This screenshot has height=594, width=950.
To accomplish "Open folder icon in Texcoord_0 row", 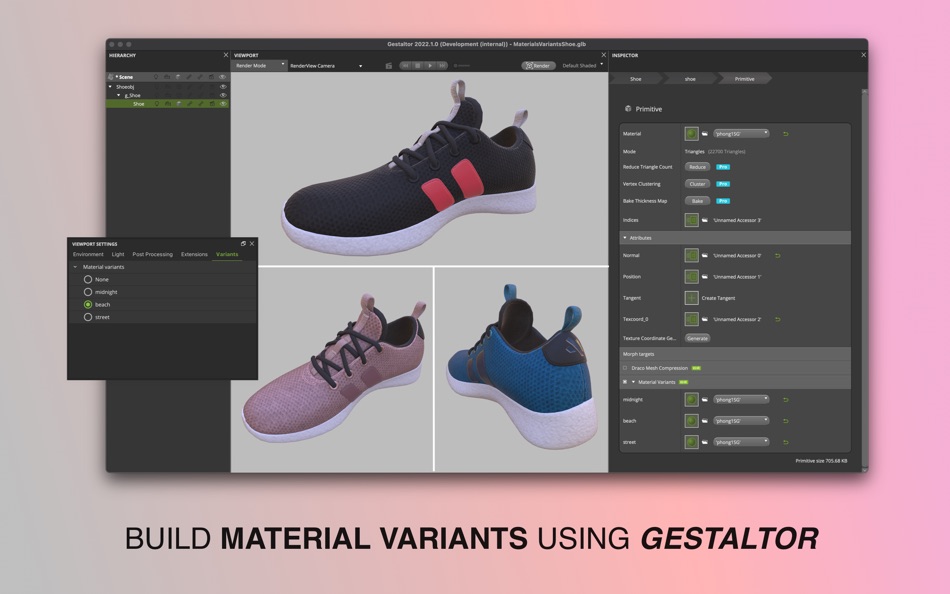I will [705, 319].
